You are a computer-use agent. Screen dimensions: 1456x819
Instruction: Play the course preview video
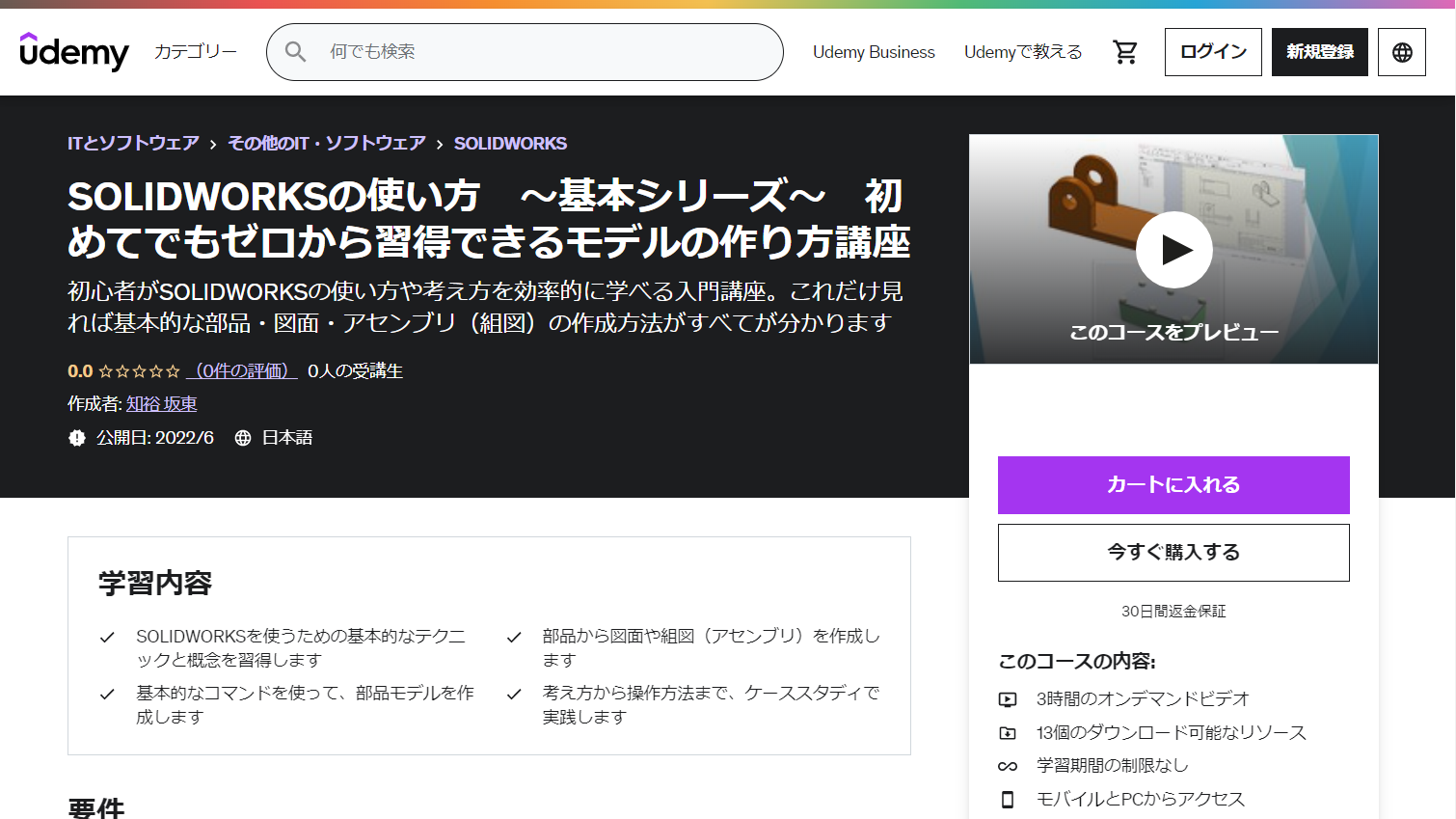[1173, 249]
